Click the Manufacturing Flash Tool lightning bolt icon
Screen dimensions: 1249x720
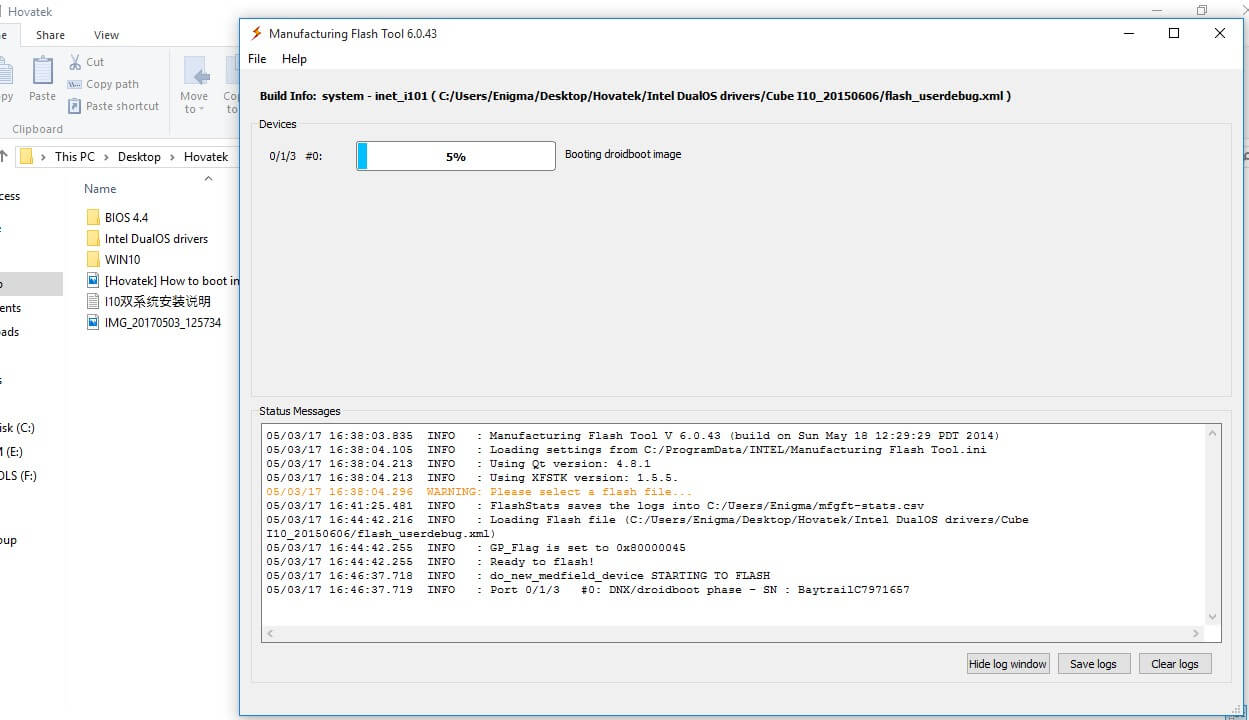256,32
